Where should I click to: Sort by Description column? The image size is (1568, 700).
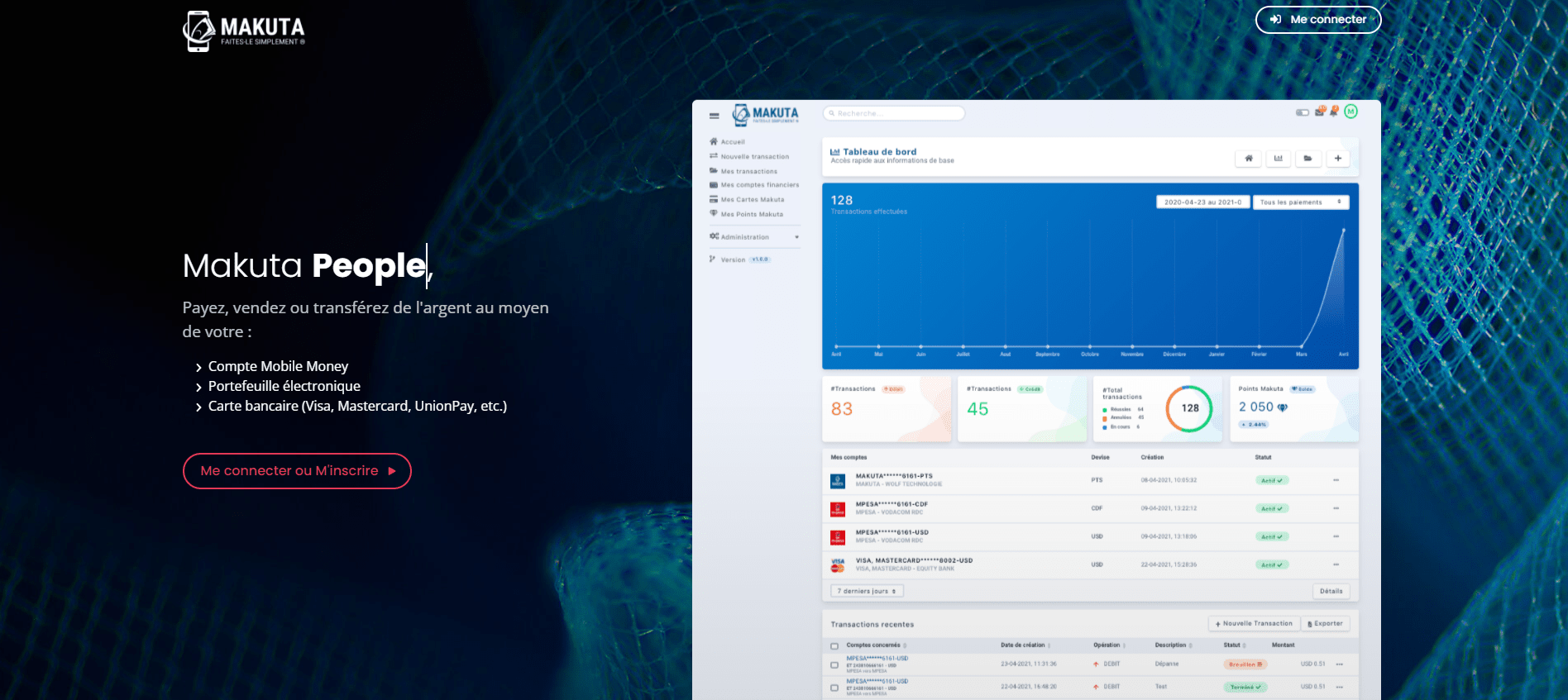click(x=1174, y=645)
